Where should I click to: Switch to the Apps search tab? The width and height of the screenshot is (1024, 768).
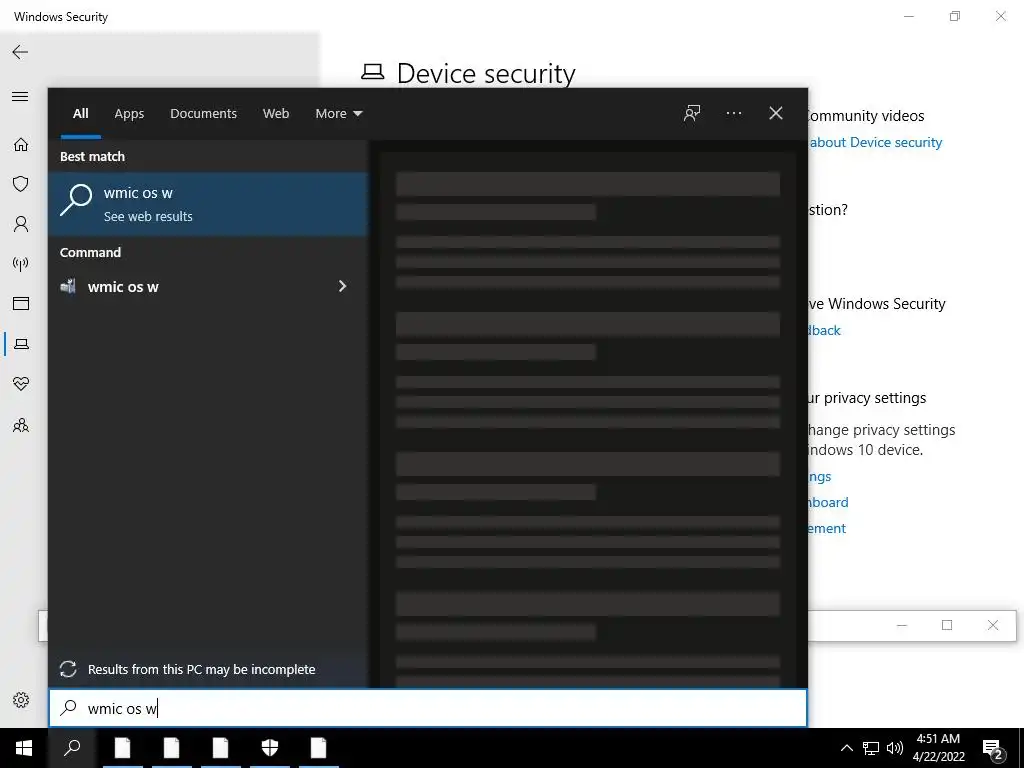(129, 114)
